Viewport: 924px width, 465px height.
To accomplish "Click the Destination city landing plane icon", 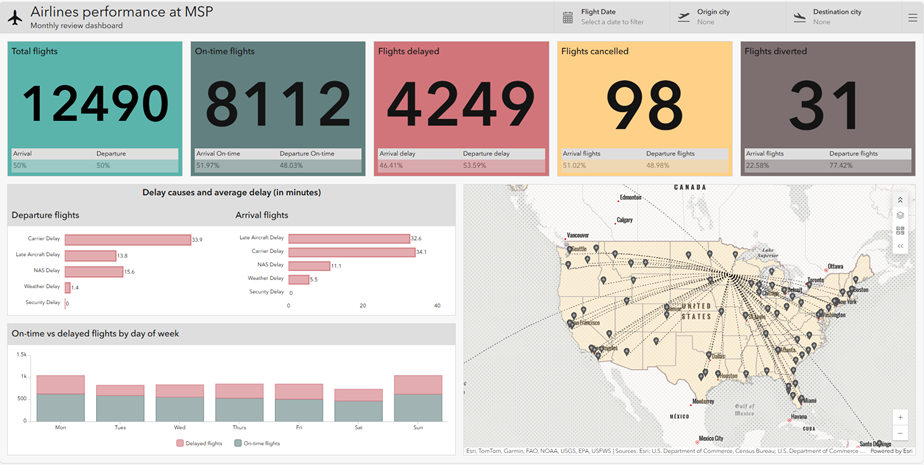I will [799, 18].
